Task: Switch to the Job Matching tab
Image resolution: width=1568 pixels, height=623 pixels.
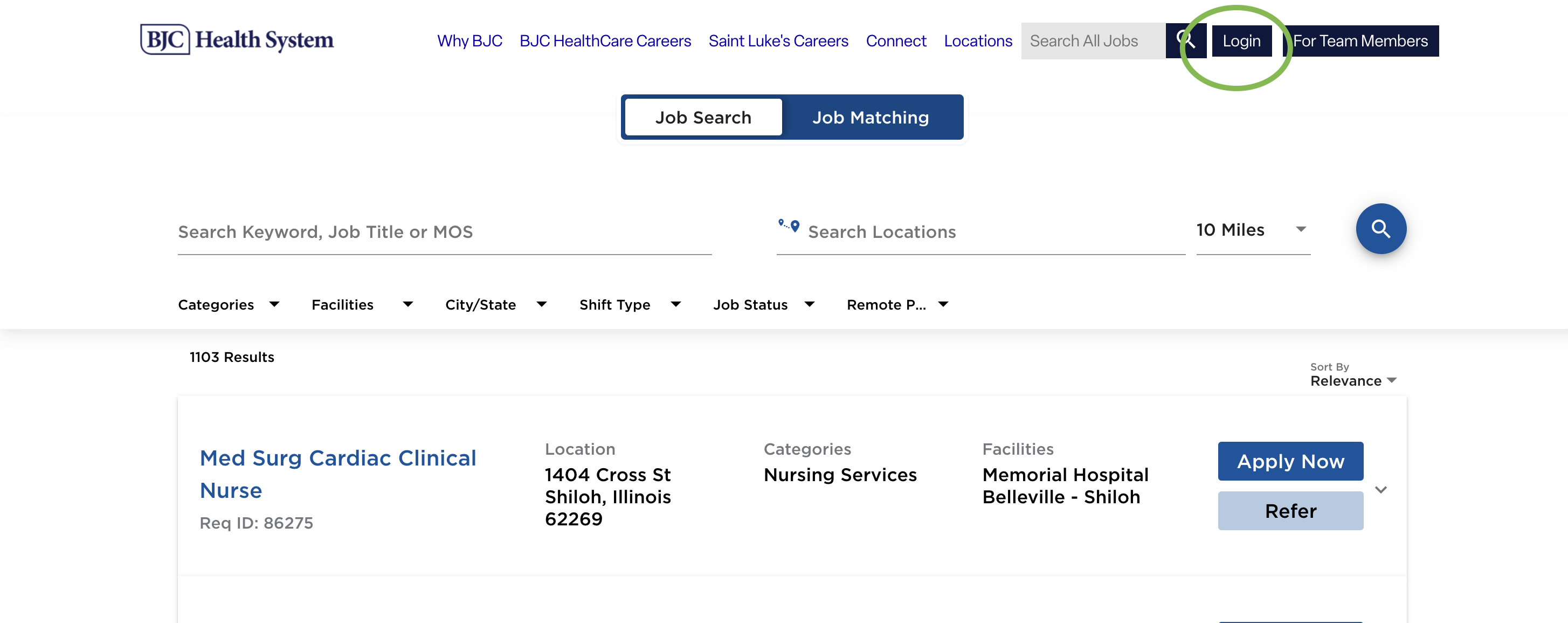Action: [871, 118]
